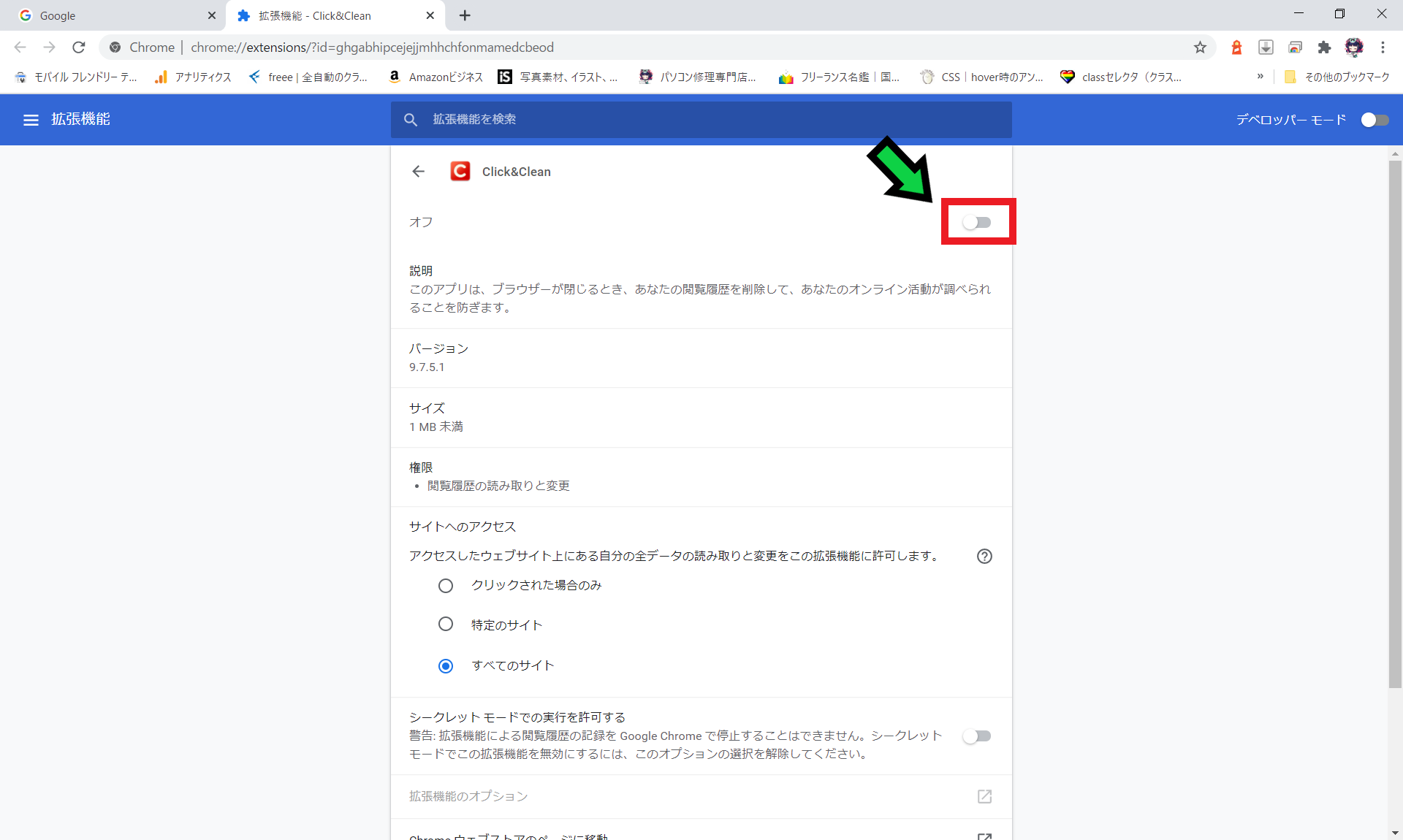The height and width of the screenshot is (840, 1403).
Task: Open 'その他のブックマーク' folder
Action: 1337,77
